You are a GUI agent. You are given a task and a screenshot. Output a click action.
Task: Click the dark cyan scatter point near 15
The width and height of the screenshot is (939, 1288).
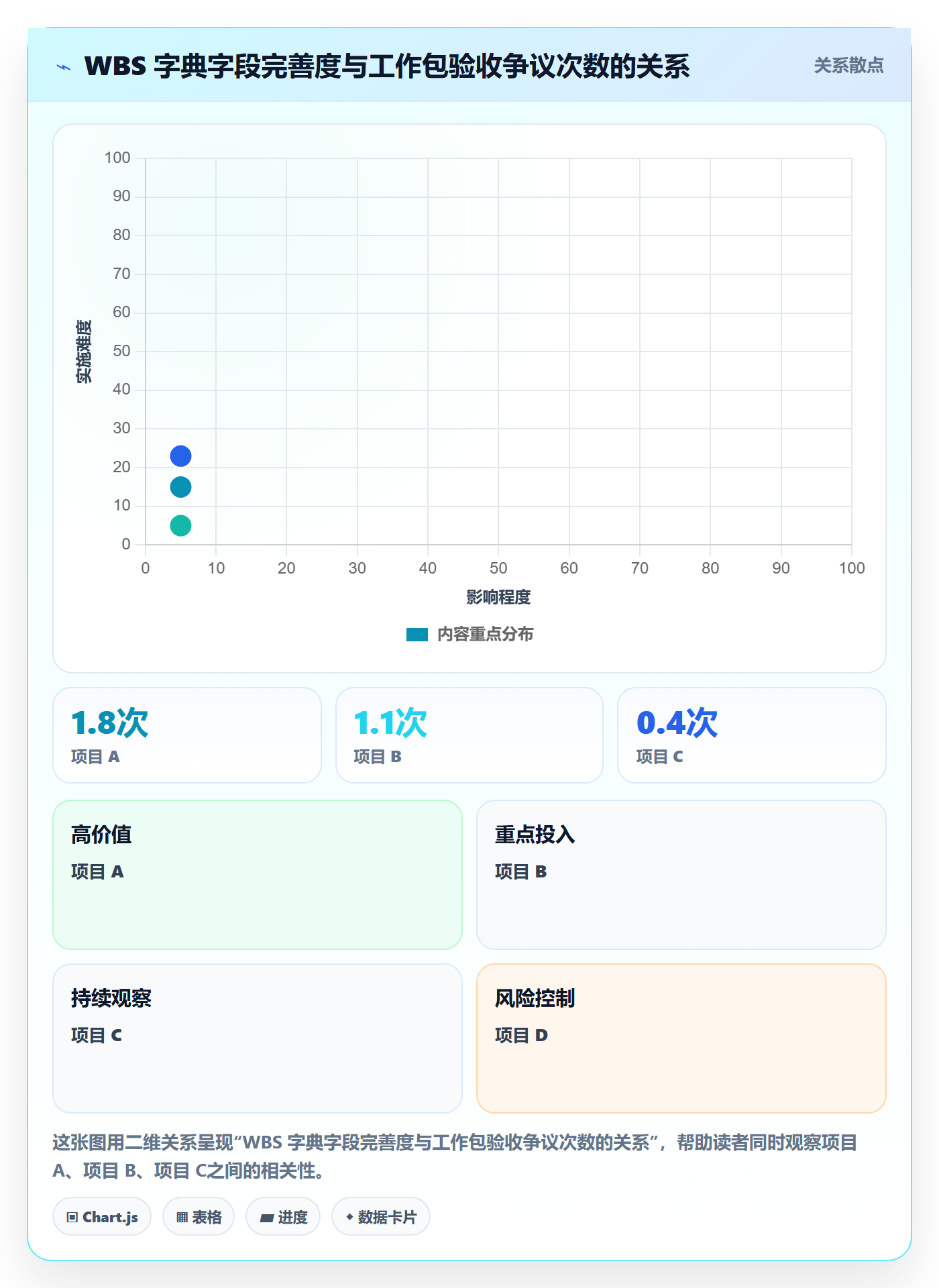click(x=180, y=487)
